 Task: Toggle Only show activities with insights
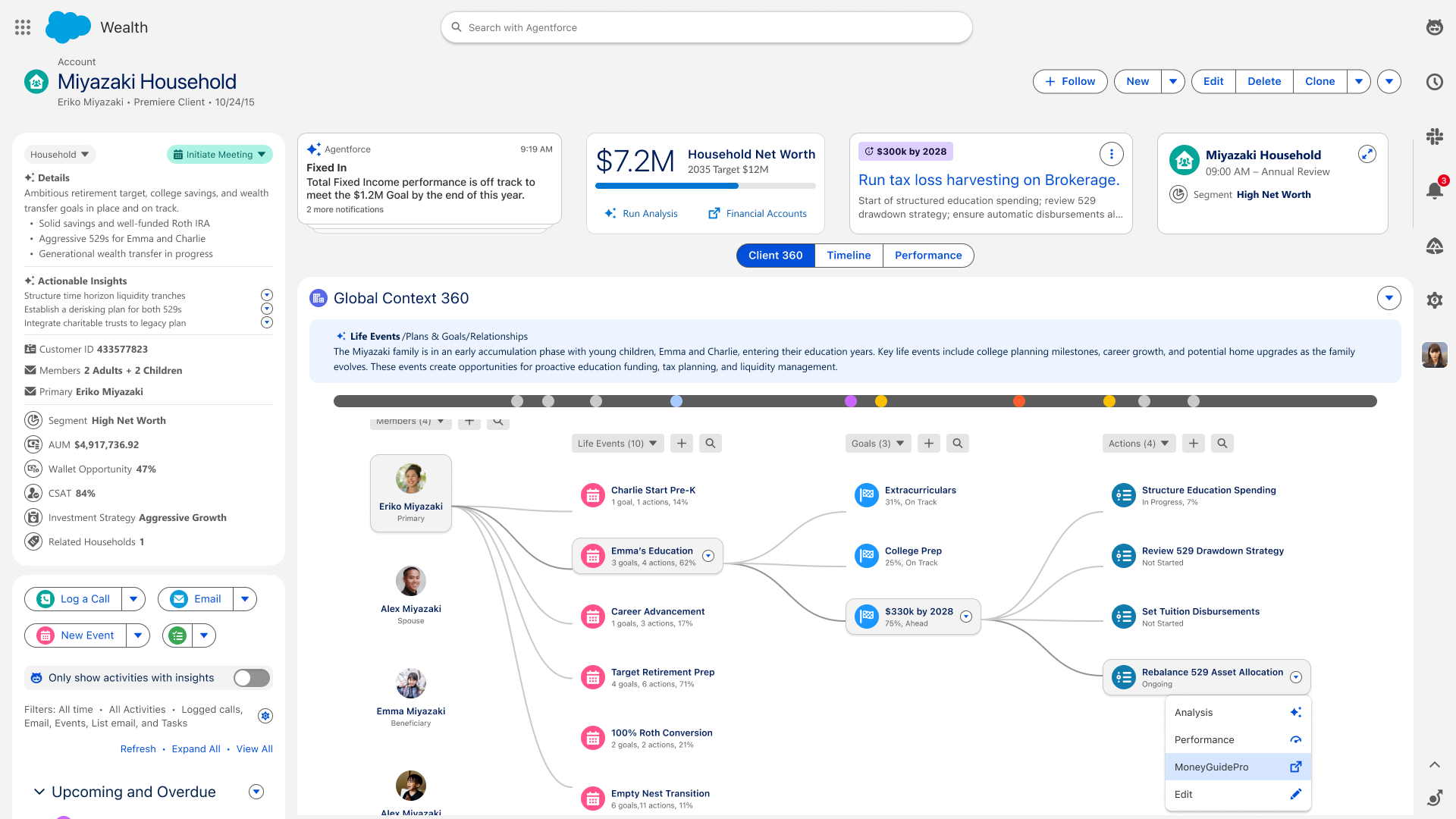click(252, 678)
